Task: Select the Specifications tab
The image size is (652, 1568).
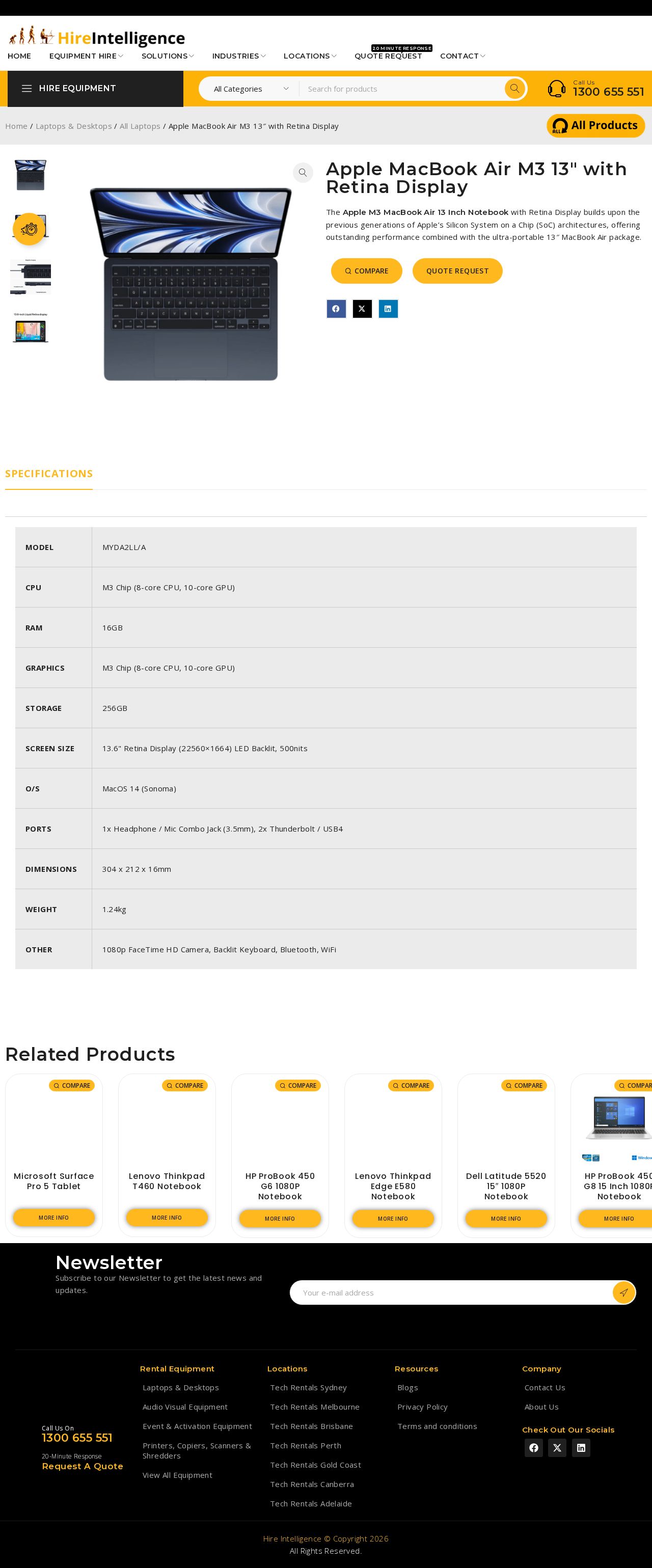Action: [x=49, y=474]
